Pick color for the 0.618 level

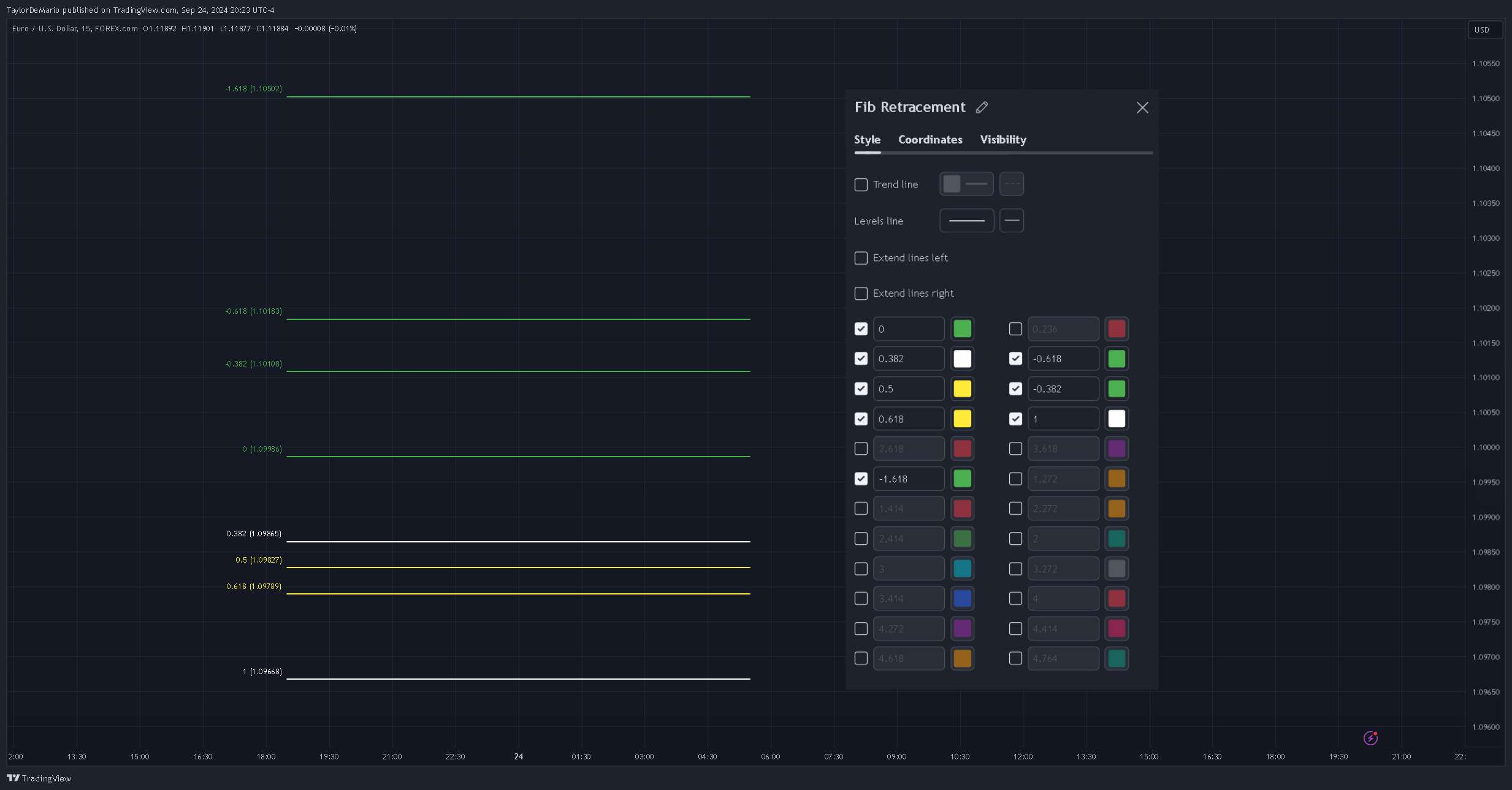pyautogui.click(x=962, y=419)
